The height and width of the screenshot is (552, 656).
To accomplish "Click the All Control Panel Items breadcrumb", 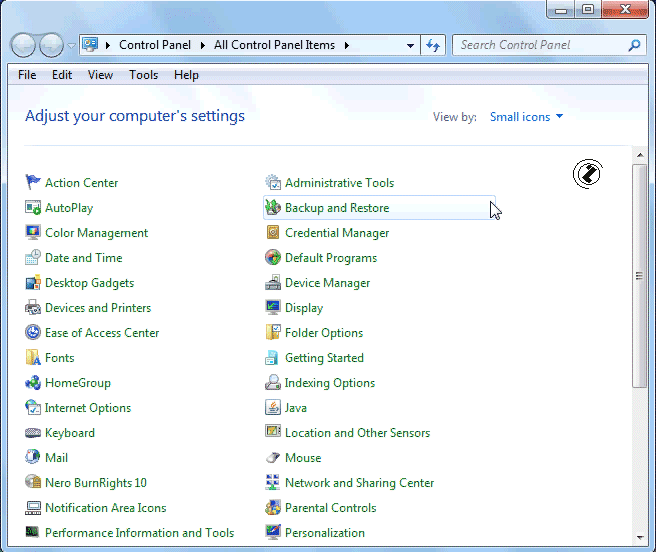I will coord(274,45).
